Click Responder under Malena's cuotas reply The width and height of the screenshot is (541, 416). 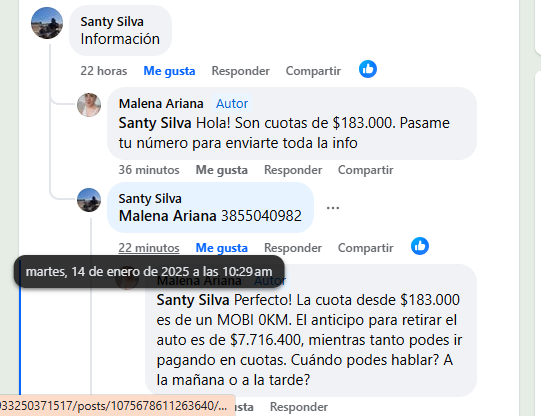293,170
